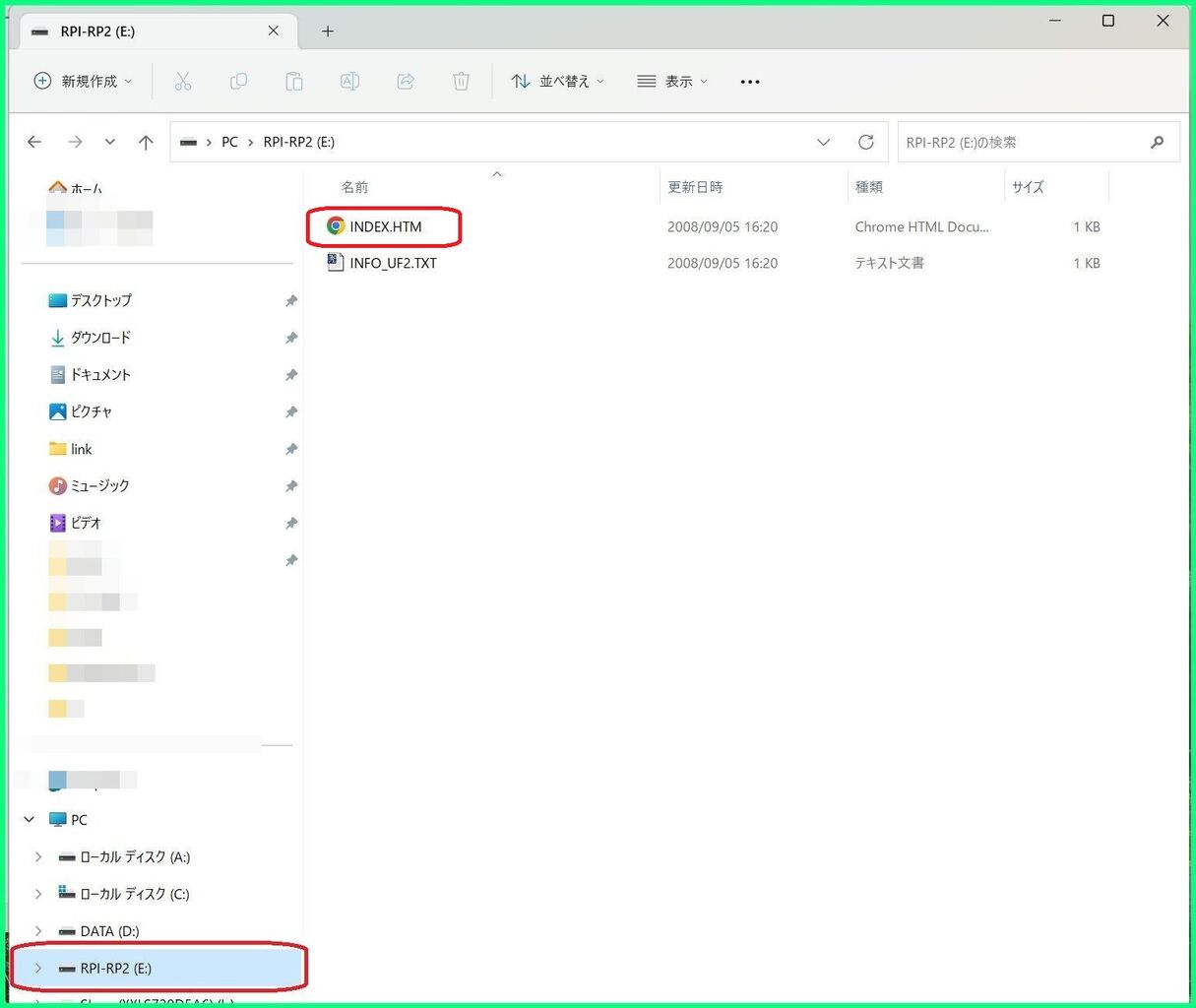Click the Paste clipboard icon
The height and width of the screenshot is (1008, 1196).
(x=293, y=82)
